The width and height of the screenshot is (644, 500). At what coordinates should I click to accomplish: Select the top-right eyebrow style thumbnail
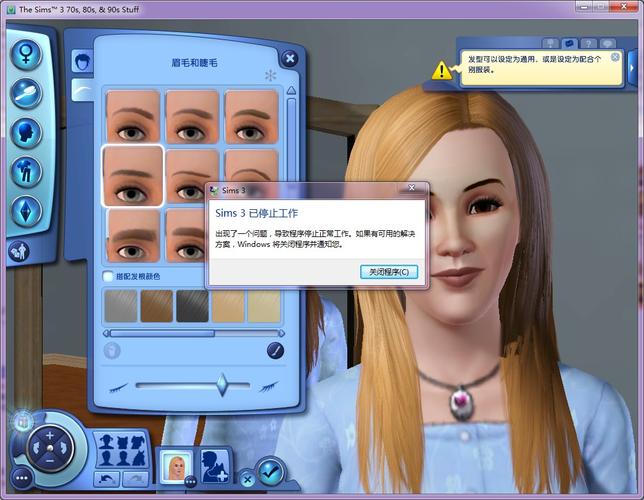point(251,115)
